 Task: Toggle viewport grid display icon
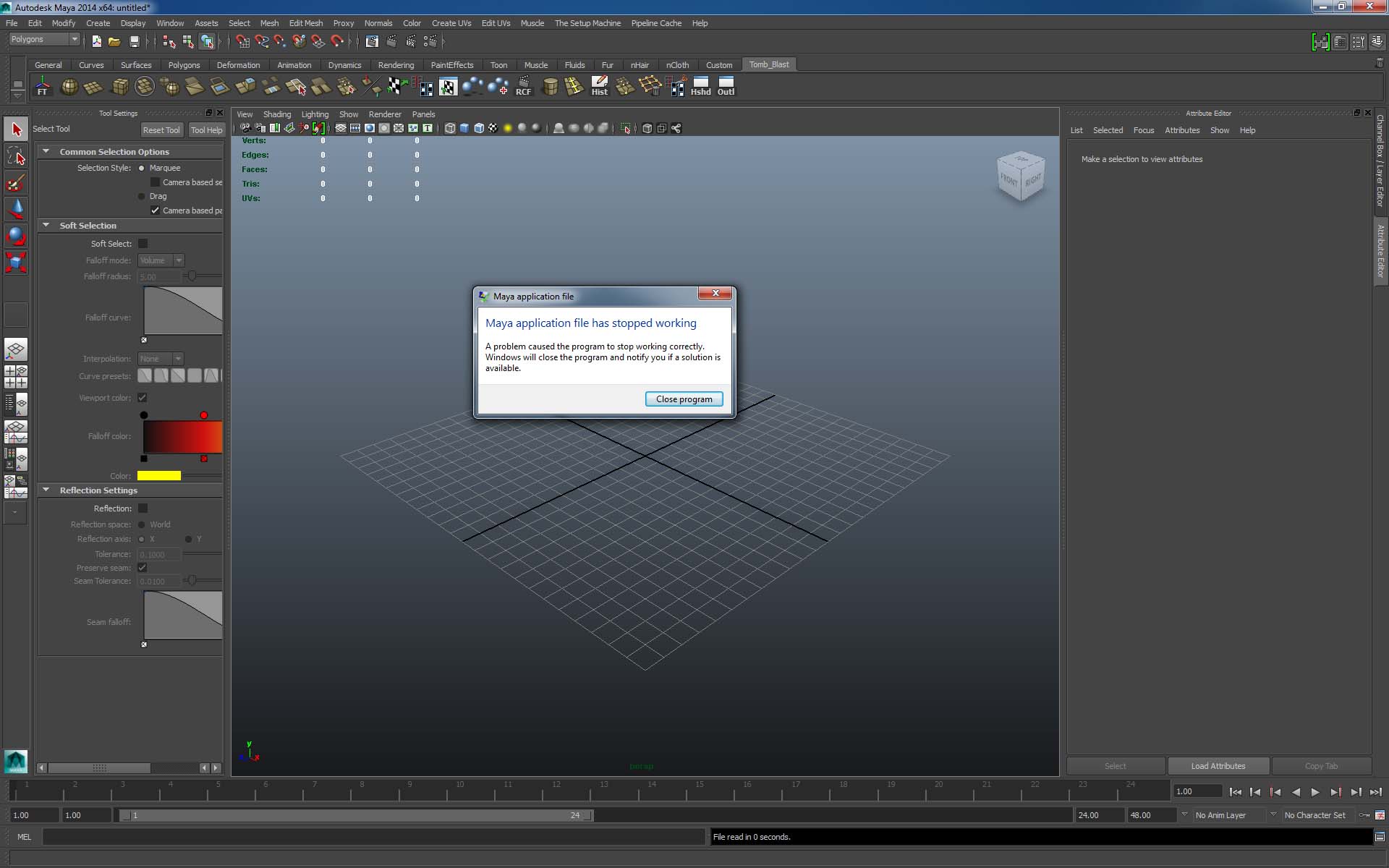341,128
